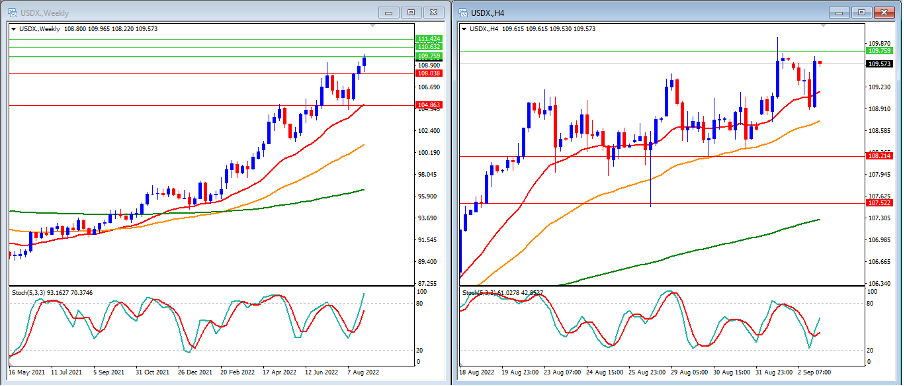Close the USDX,Weekly chart window
904x386 pixels.
tap(434, 12)
